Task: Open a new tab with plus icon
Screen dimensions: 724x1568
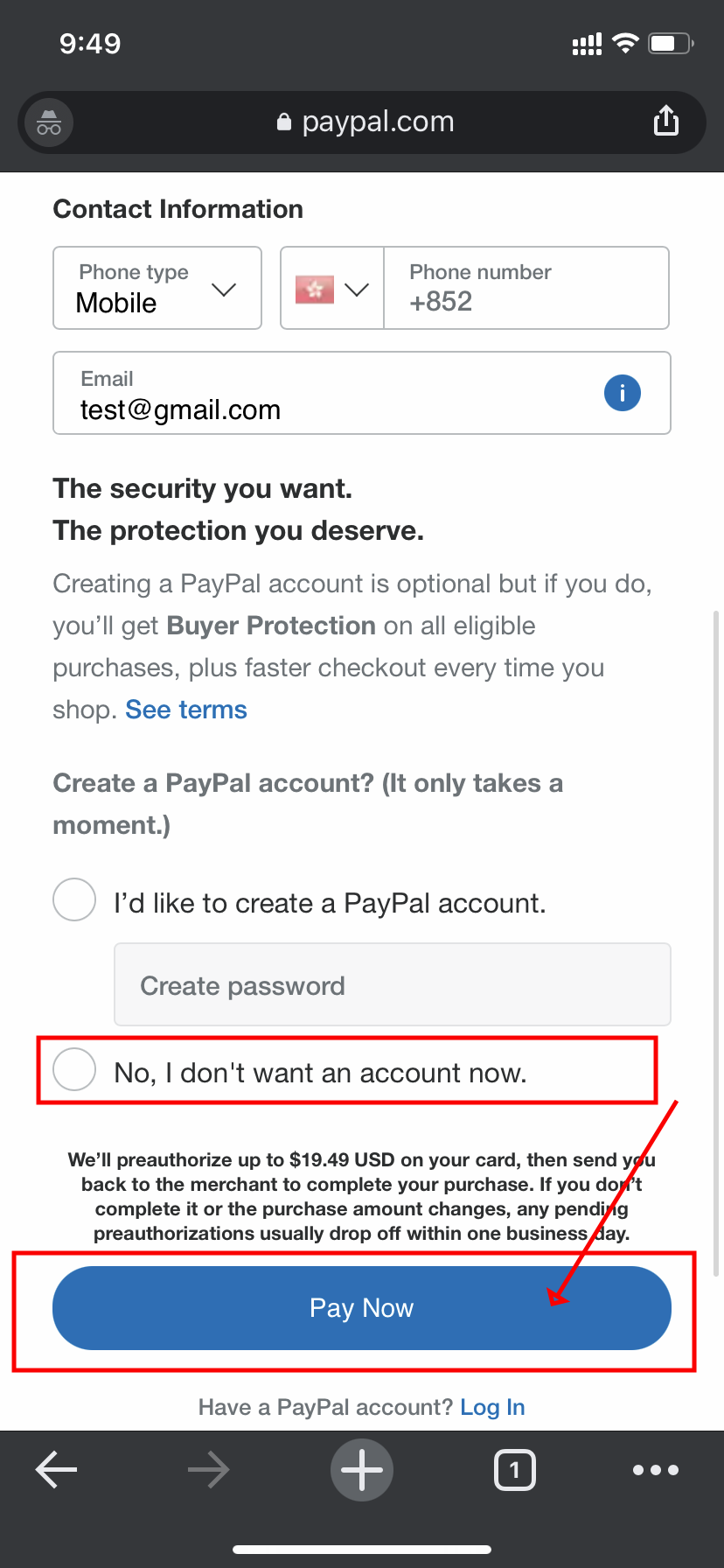Action: pos(362,1470)
